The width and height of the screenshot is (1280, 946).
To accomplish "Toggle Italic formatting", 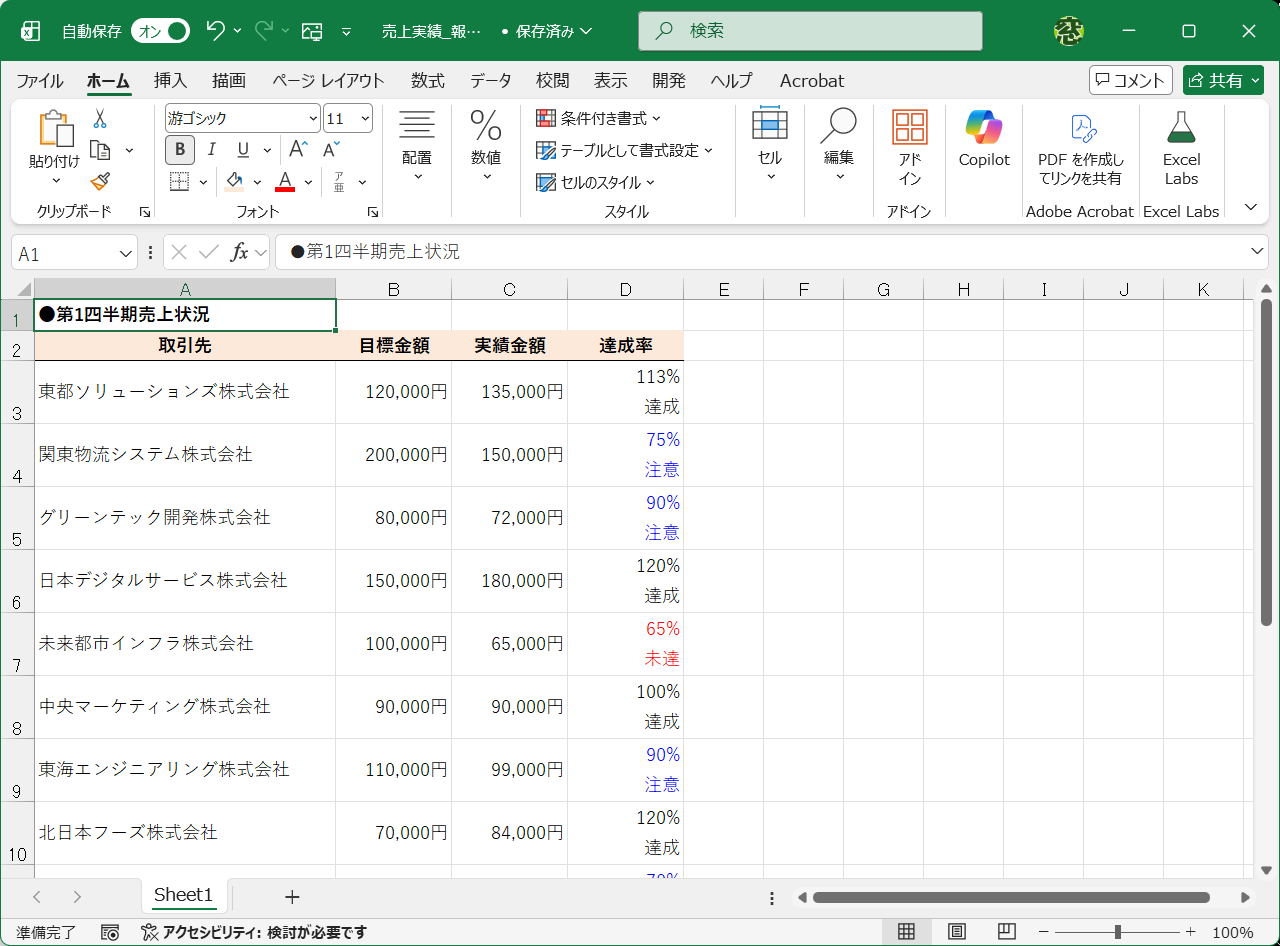I will click(x=211, y=150).
